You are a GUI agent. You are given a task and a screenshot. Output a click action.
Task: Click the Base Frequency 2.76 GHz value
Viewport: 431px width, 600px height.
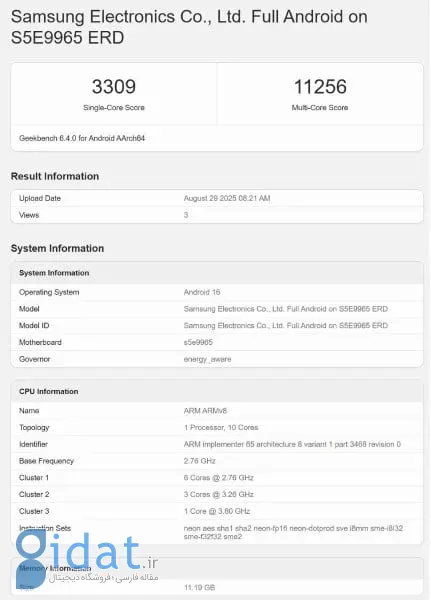point(199,461)
